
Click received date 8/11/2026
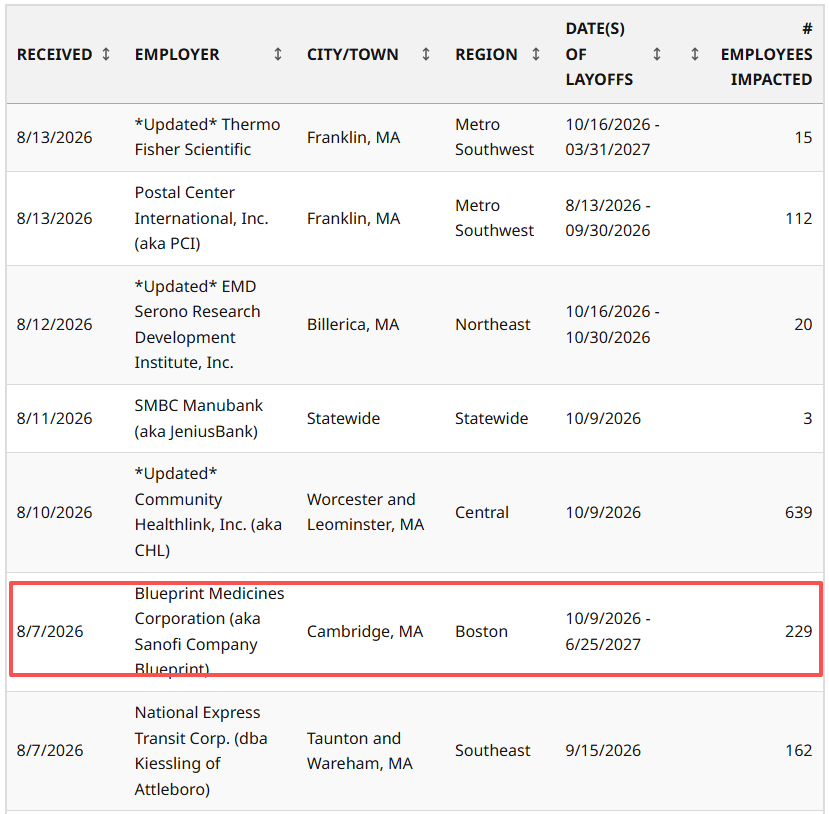54,418
